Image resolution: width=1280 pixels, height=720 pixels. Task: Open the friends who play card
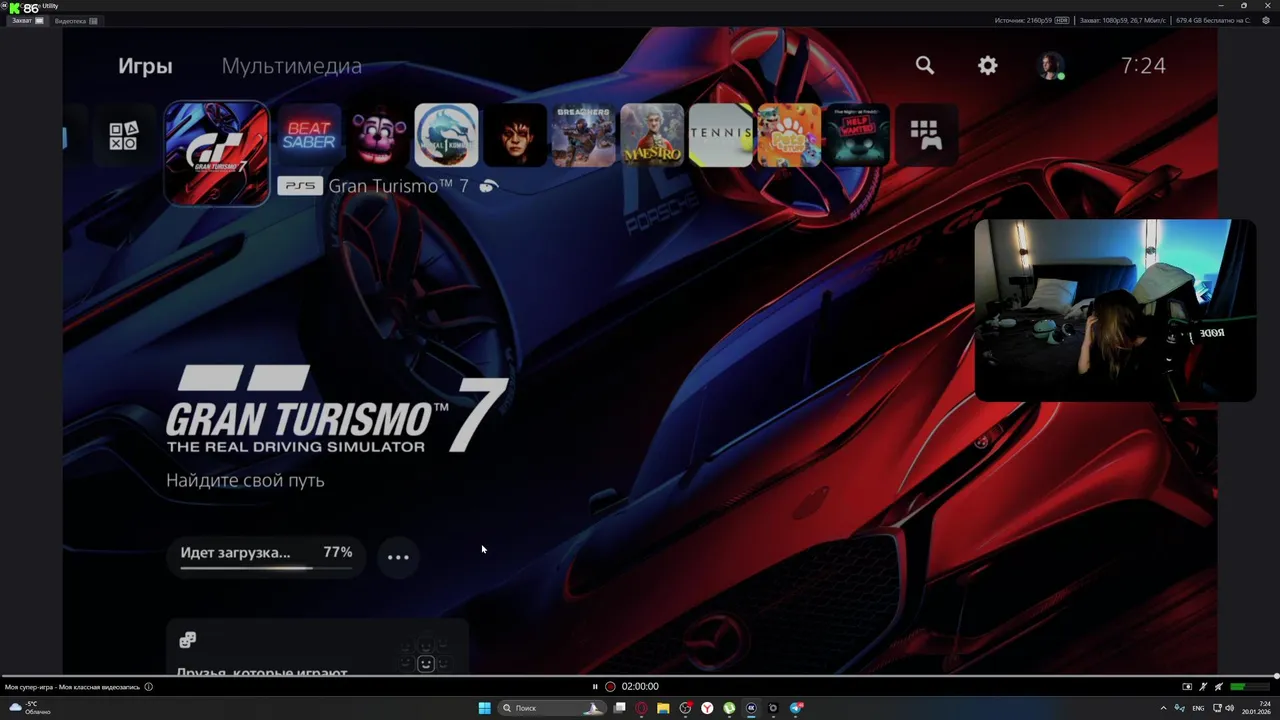[317, 648]
